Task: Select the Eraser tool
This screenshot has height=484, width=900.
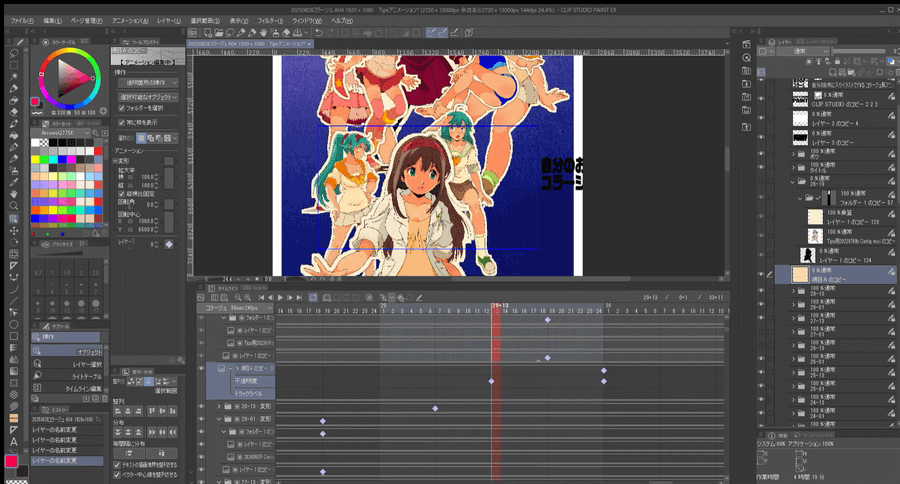Action: 14,112
